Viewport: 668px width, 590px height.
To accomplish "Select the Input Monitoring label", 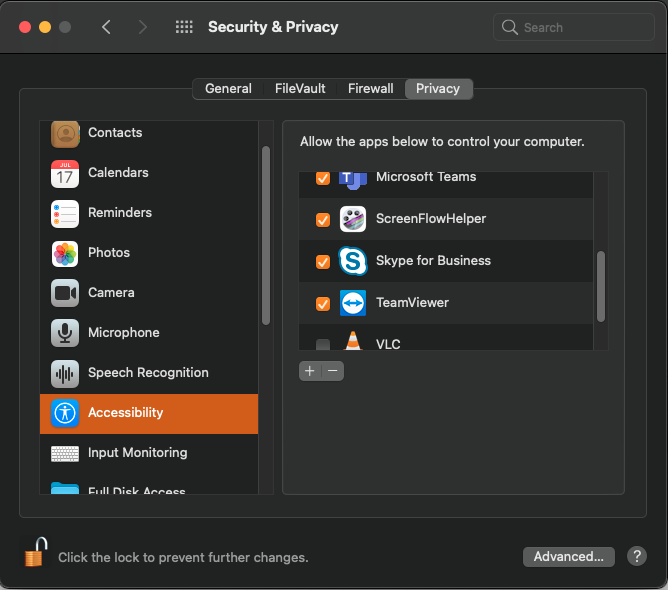I will [x=138, y=453].
